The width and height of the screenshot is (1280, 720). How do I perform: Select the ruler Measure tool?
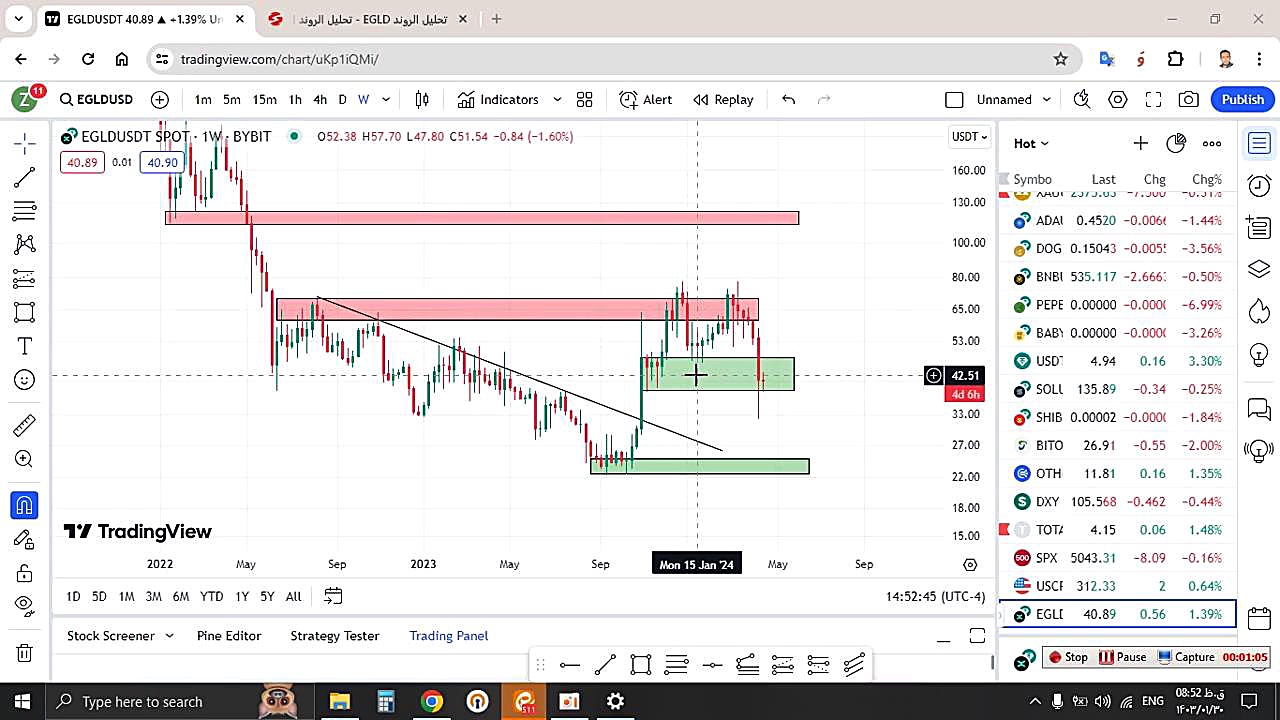coord(25,426)
